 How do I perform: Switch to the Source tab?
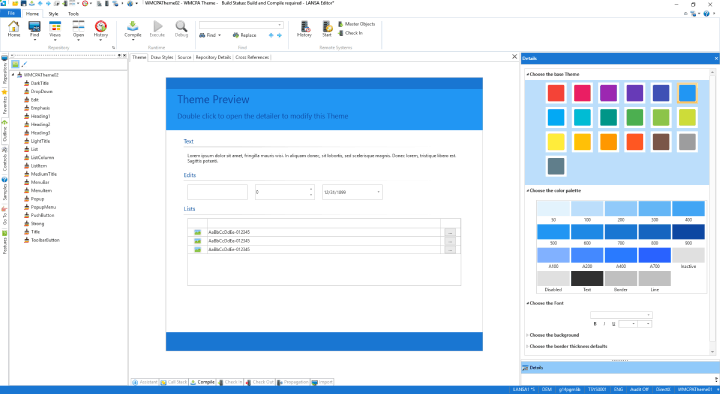click(x=184, y=57)
